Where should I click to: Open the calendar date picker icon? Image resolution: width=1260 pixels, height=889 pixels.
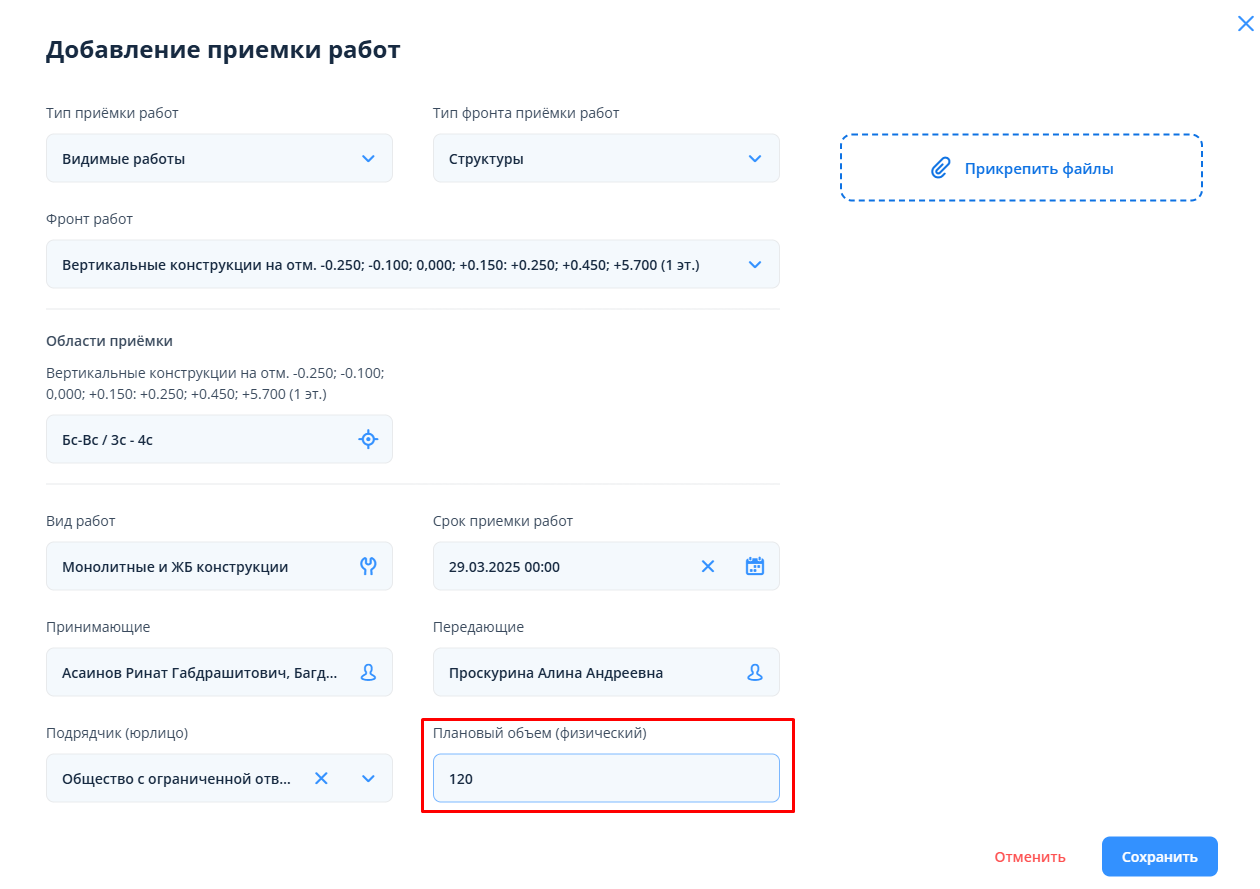click(755, 567)
